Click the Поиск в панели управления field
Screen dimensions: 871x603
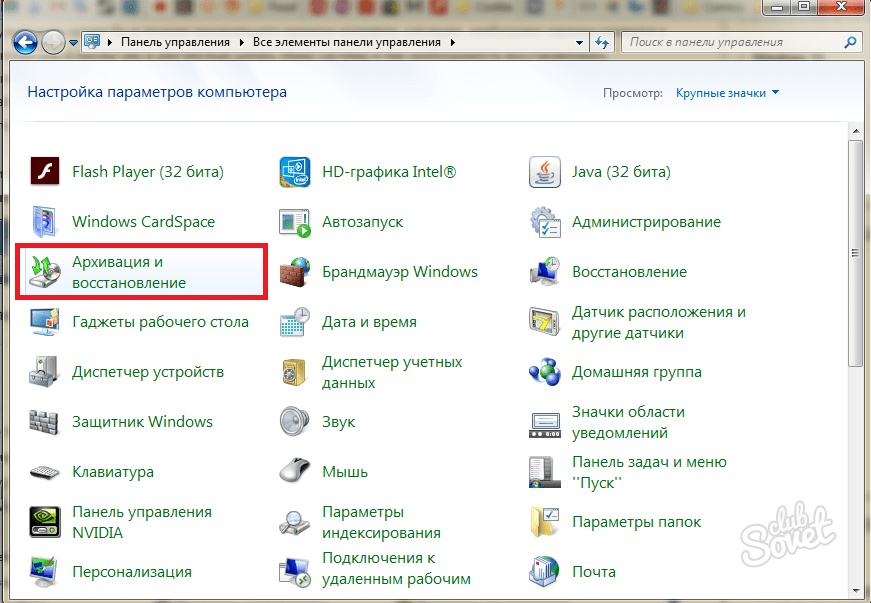click(733, 43)
